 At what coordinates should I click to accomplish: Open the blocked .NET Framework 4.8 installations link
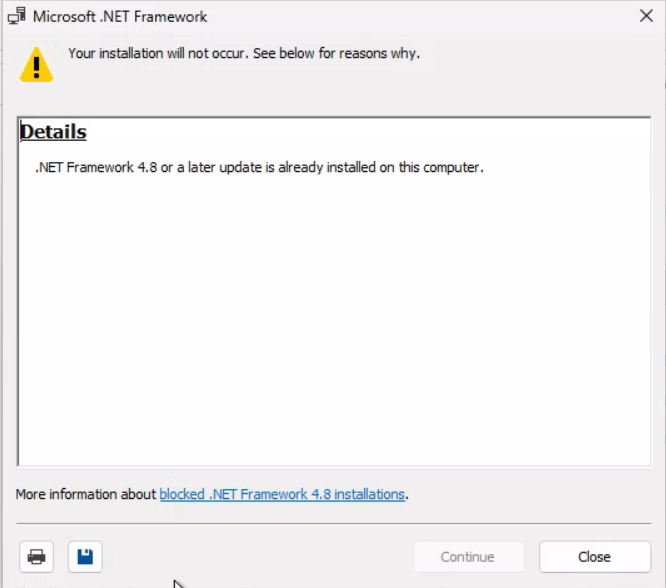282,494
